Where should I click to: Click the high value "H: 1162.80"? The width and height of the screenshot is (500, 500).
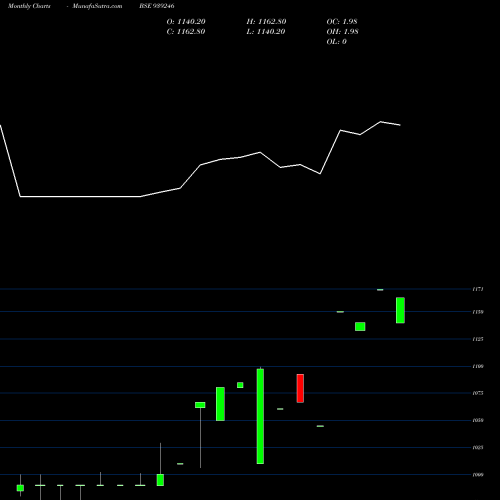tap(266, 22)
